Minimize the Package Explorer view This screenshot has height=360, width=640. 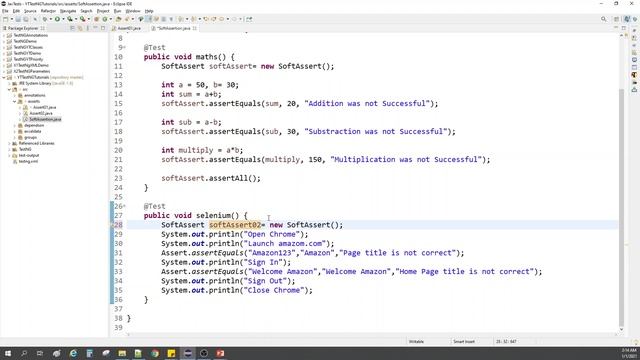pos(96,28)
